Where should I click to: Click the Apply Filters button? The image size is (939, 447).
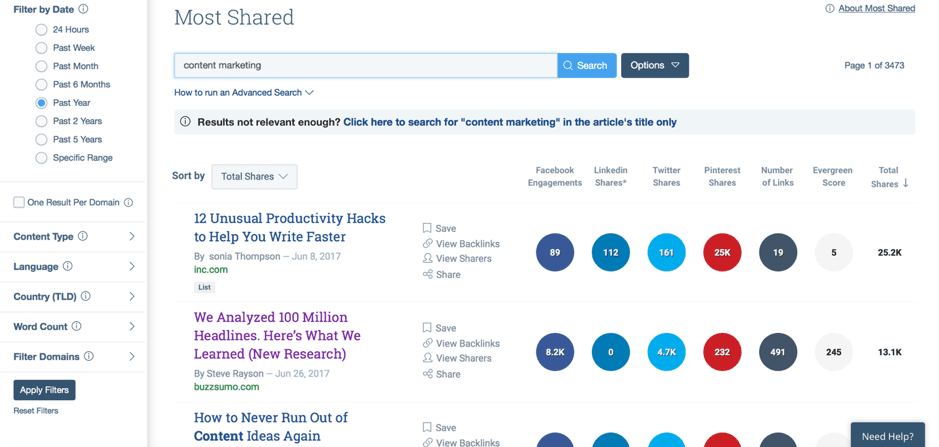44,390
